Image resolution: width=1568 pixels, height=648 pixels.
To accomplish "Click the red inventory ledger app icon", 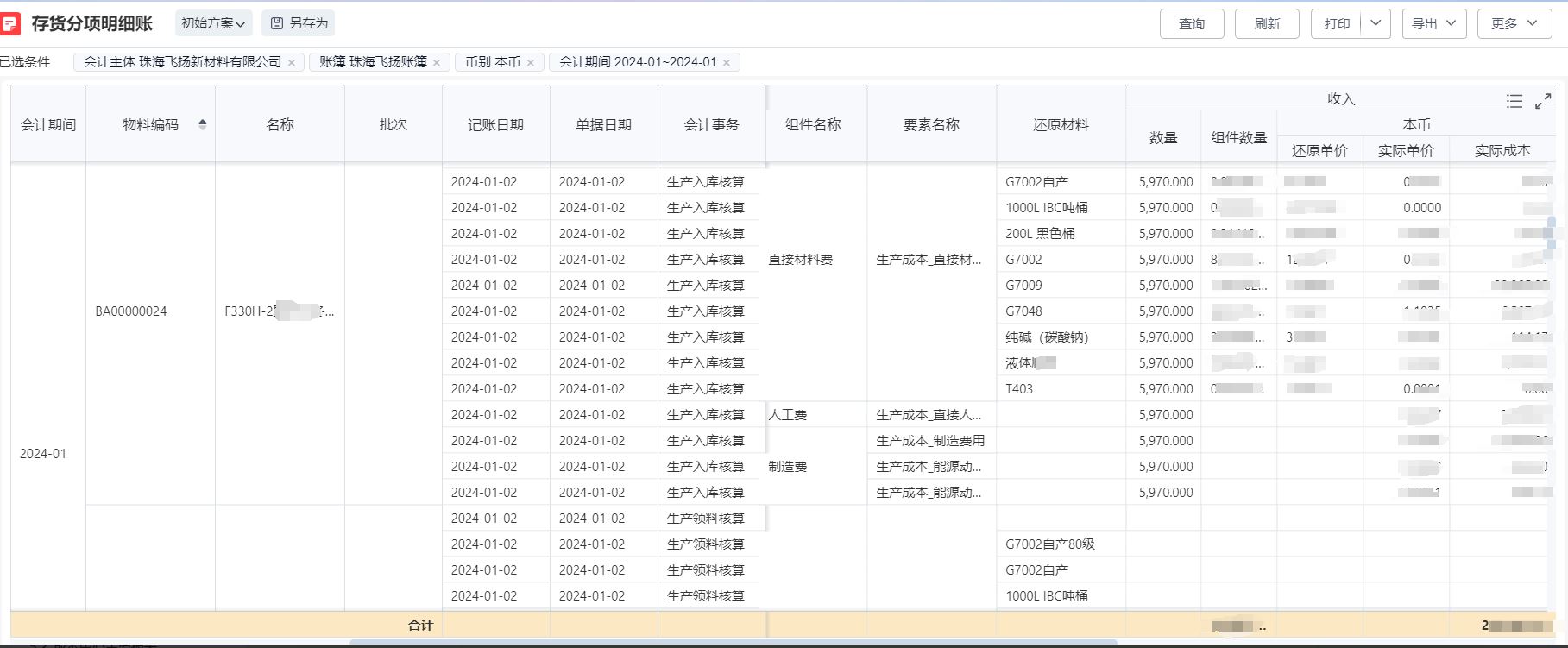I will [x=10, y=23].
